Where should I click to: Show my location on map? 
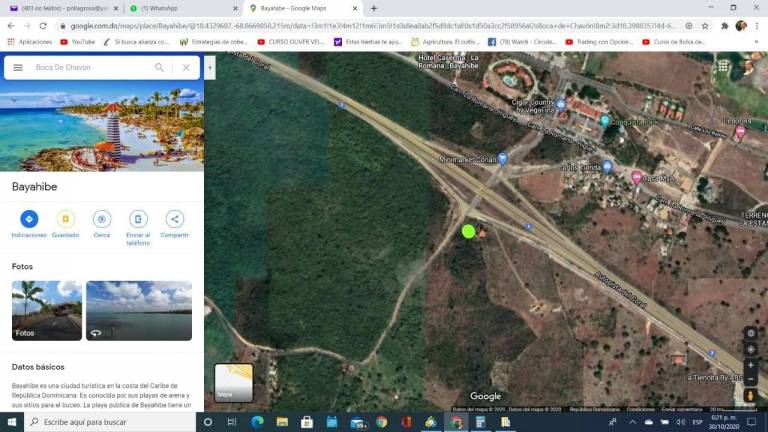751,349
